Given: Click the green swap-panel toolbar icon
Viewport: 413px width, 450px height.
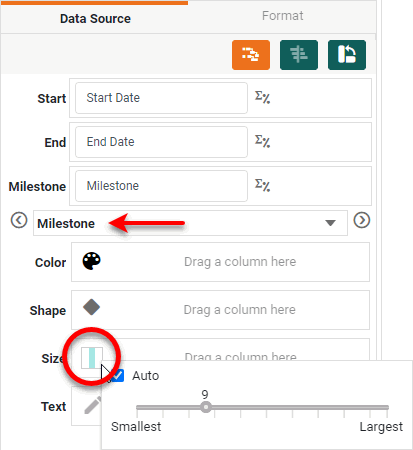Looking at the screenshot, I should (x=347, y=55).
